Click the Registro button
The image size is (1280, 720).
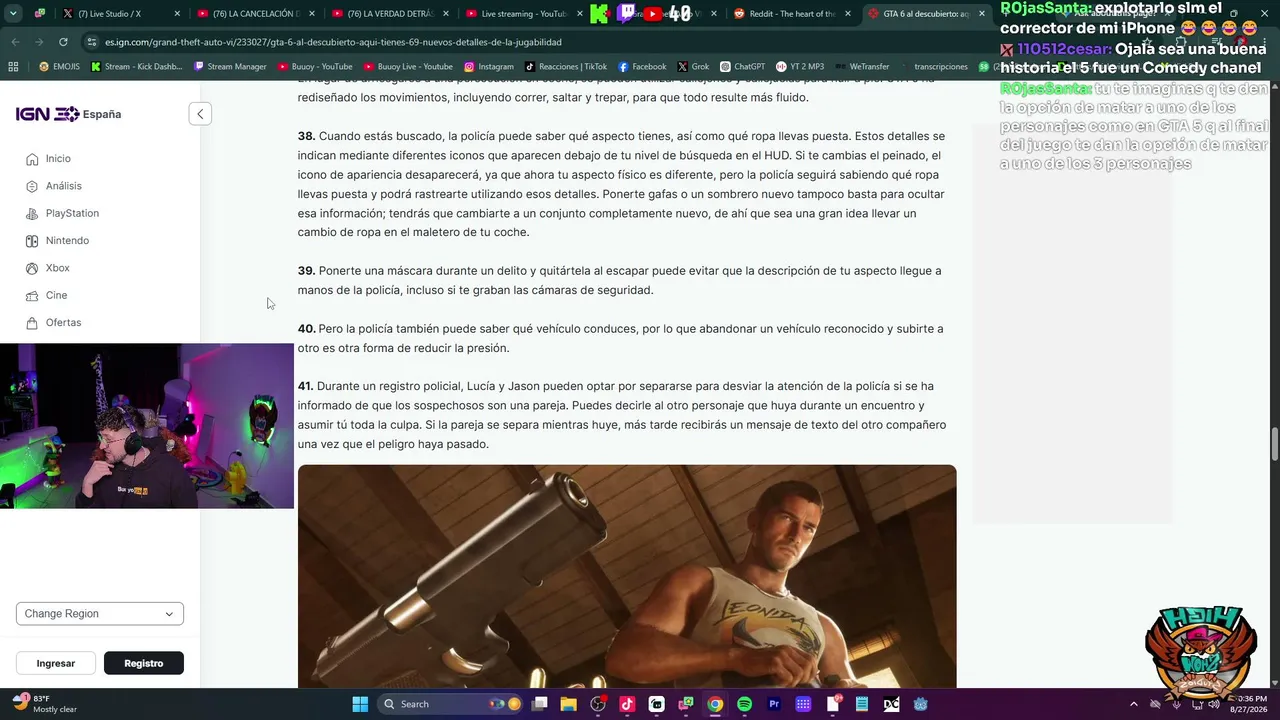pos(144,663)
